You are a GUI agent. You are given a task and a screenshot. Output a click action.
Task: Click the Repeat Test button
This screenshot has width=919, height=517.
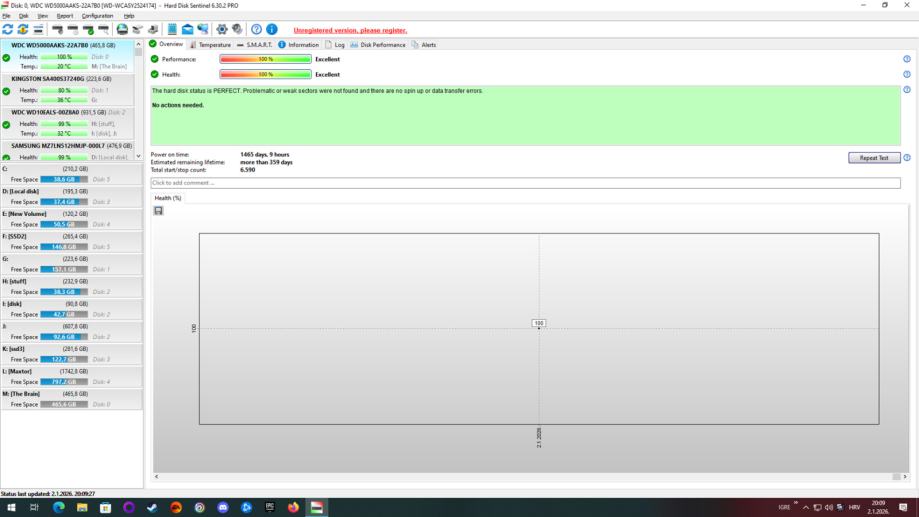[x=874, y=158]
